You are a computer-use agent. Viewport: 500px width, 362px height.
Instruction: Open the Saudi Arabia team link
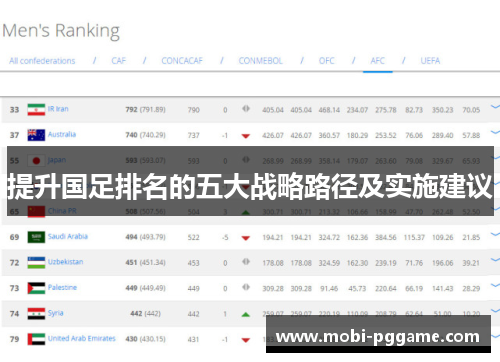point(68,236)
